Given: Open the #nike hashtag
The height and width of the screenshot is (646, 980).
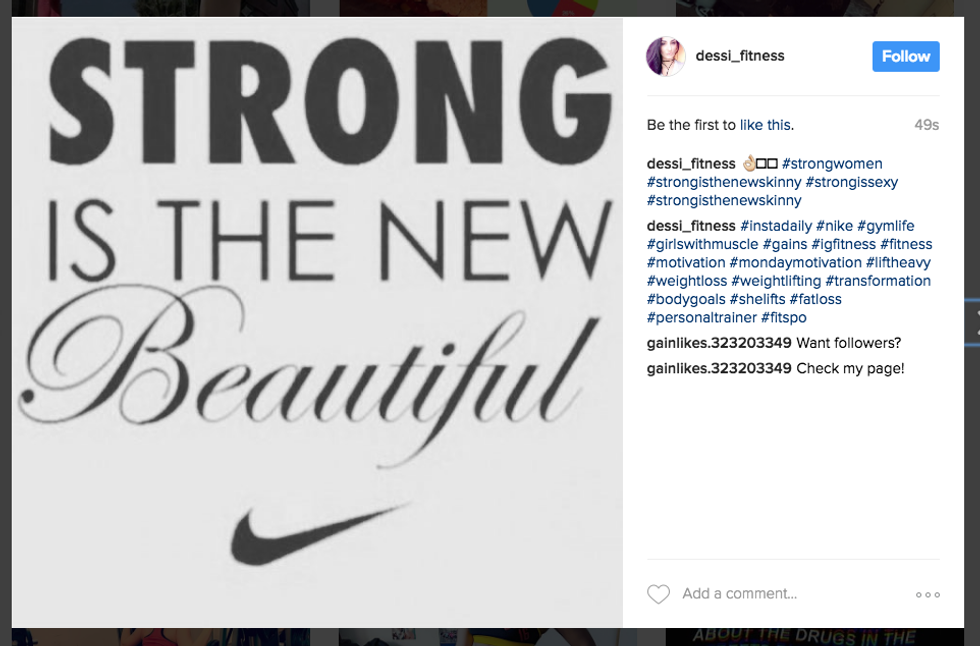Looking at the screenshot, I should 836,226.
